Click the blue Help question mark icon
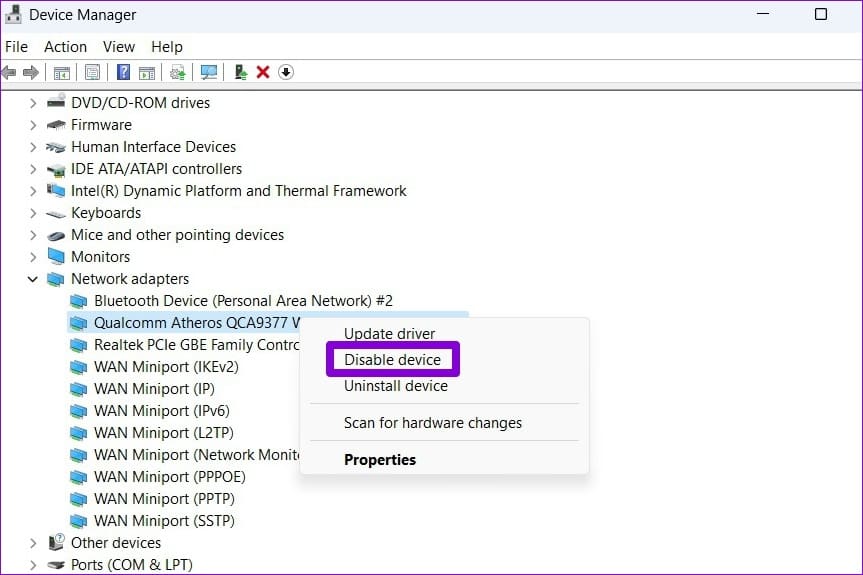863x575 pixels. click(x=123, y=72)
